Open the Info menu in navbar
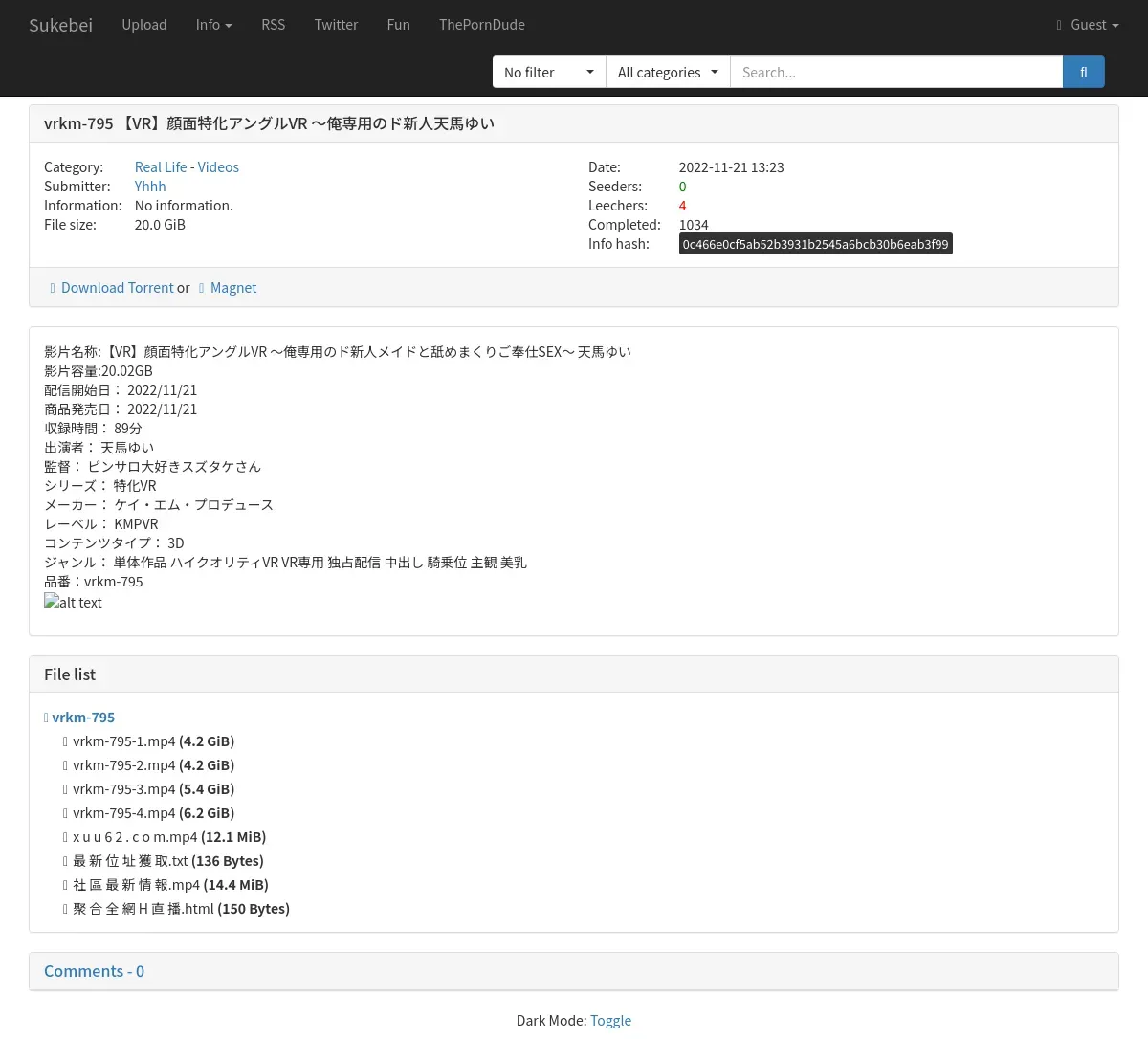The image size is (1148, 1039). [213, 25]
